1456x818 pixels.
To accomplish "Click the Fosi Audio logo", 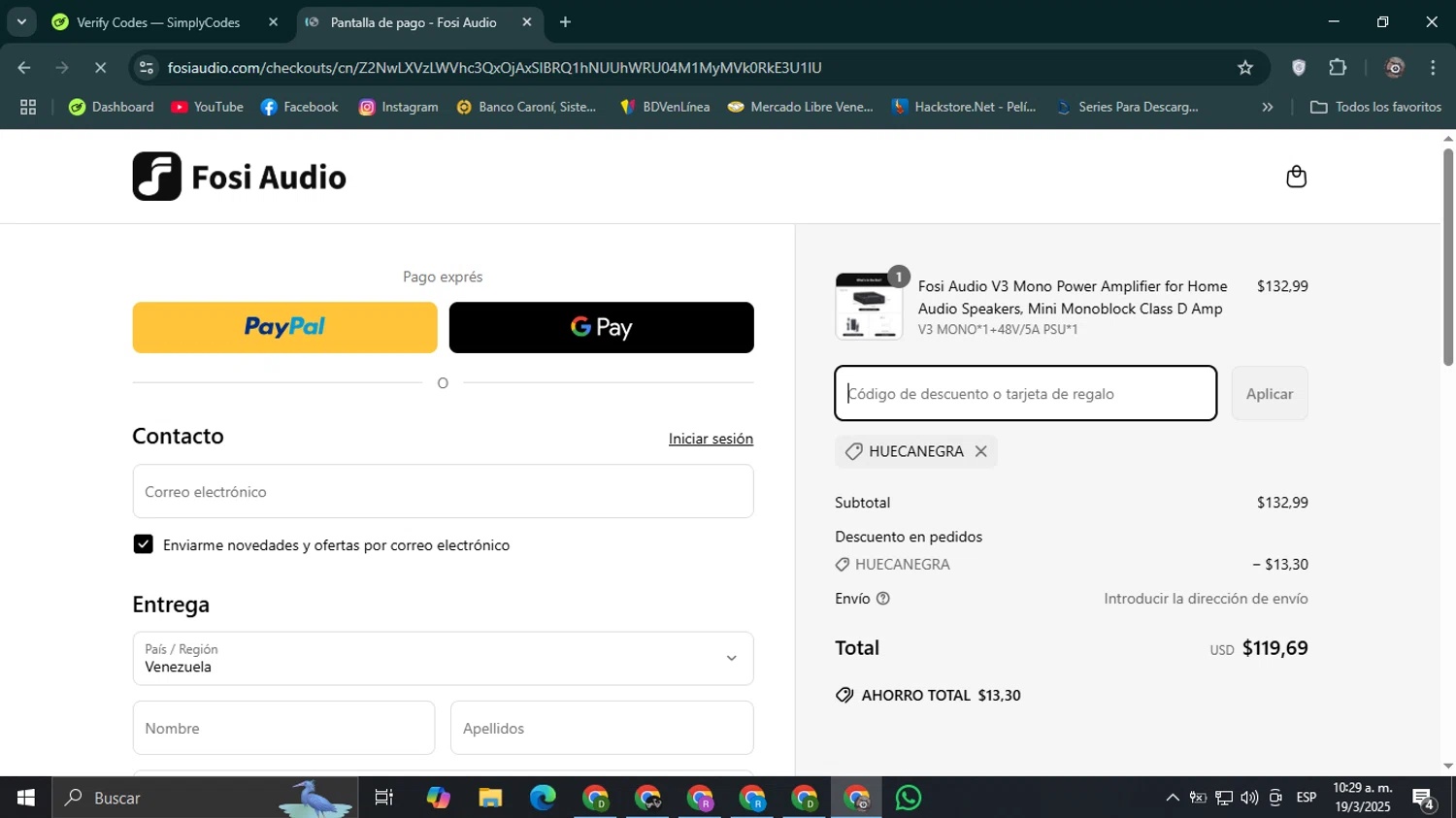I will 239,177.
